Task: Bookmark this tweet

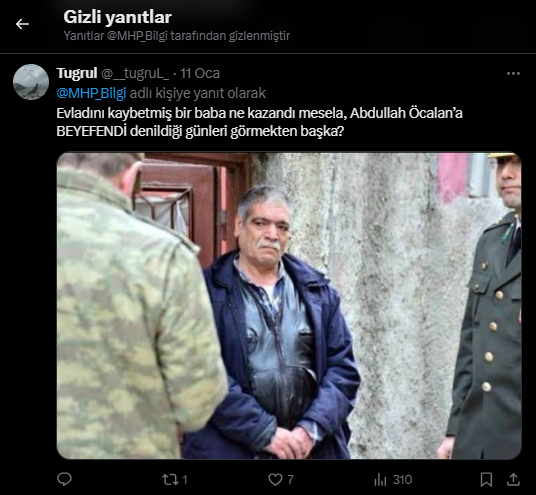Action: coord(486,480)
